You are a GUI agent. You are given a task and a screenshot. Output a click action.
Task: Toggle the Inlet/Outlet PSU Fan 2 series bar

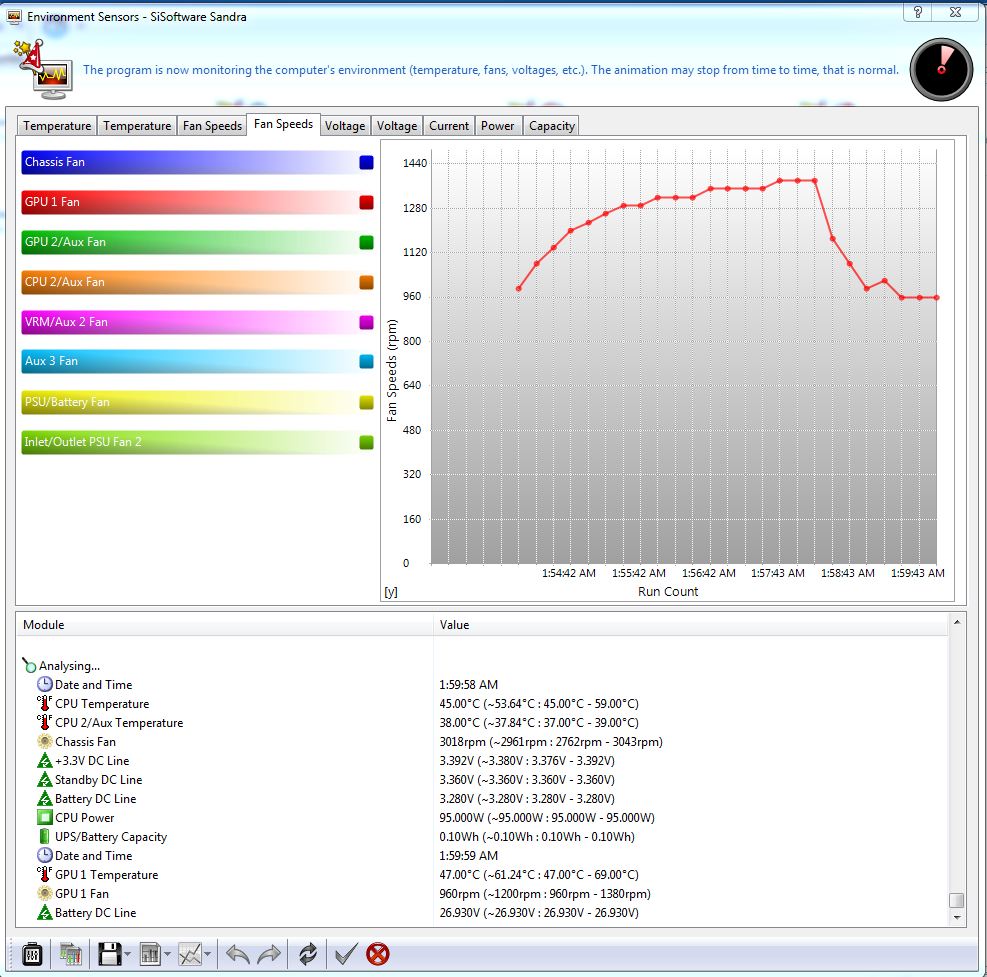click(198, 442)
